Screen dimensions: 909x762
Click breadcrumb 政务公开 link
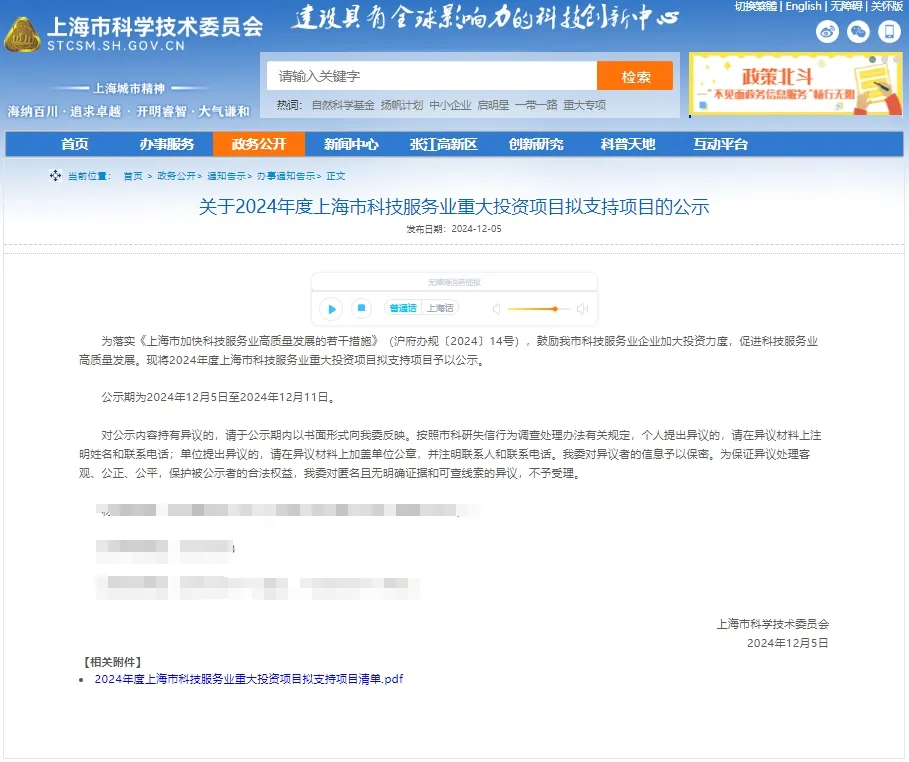pyautogui.click(x=176, y=176)
